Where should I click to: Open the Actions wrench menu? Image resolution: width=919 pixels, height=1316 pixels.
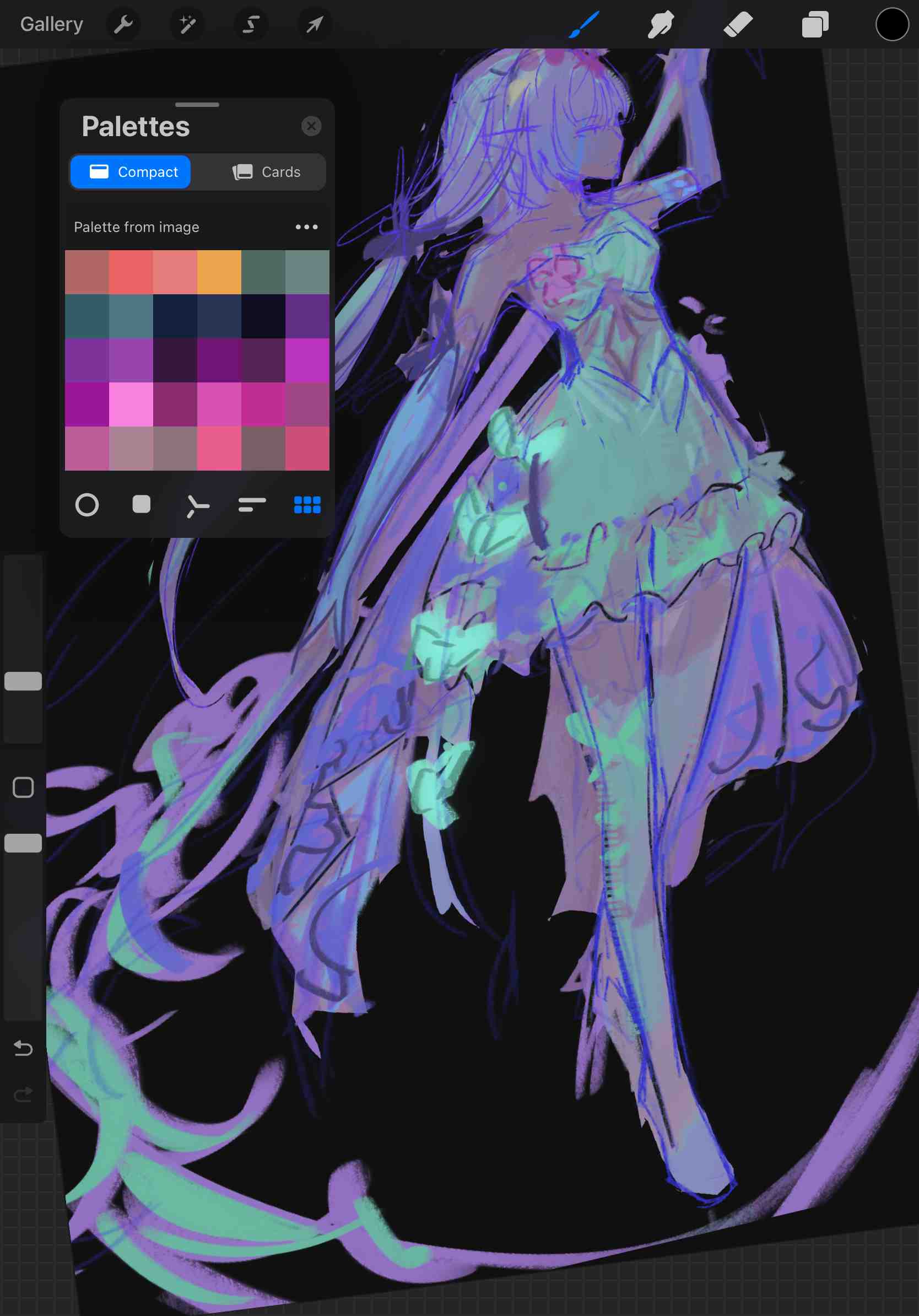tap(123, 25)
